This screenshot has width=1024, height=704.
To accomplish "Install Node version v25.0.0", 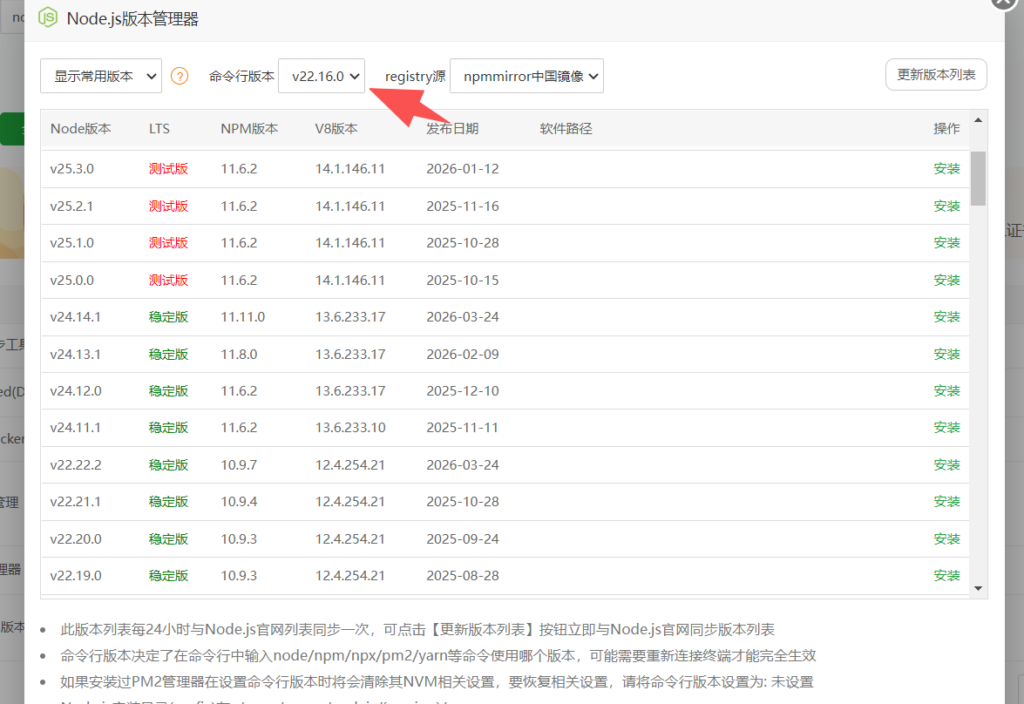I will (x=946, y=279).
